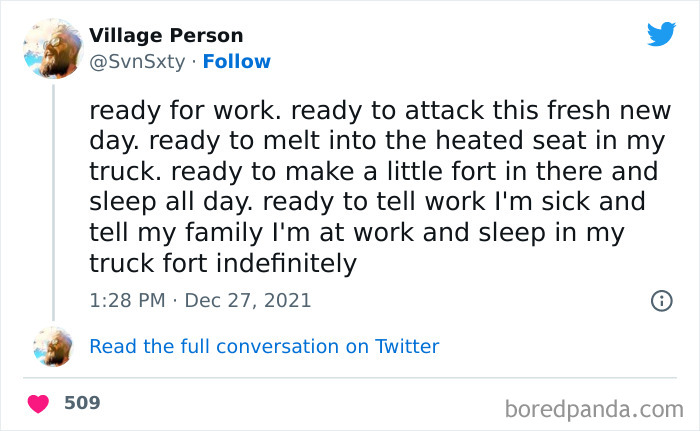Open Village Person's profile avatar at top

coord(52,47)
